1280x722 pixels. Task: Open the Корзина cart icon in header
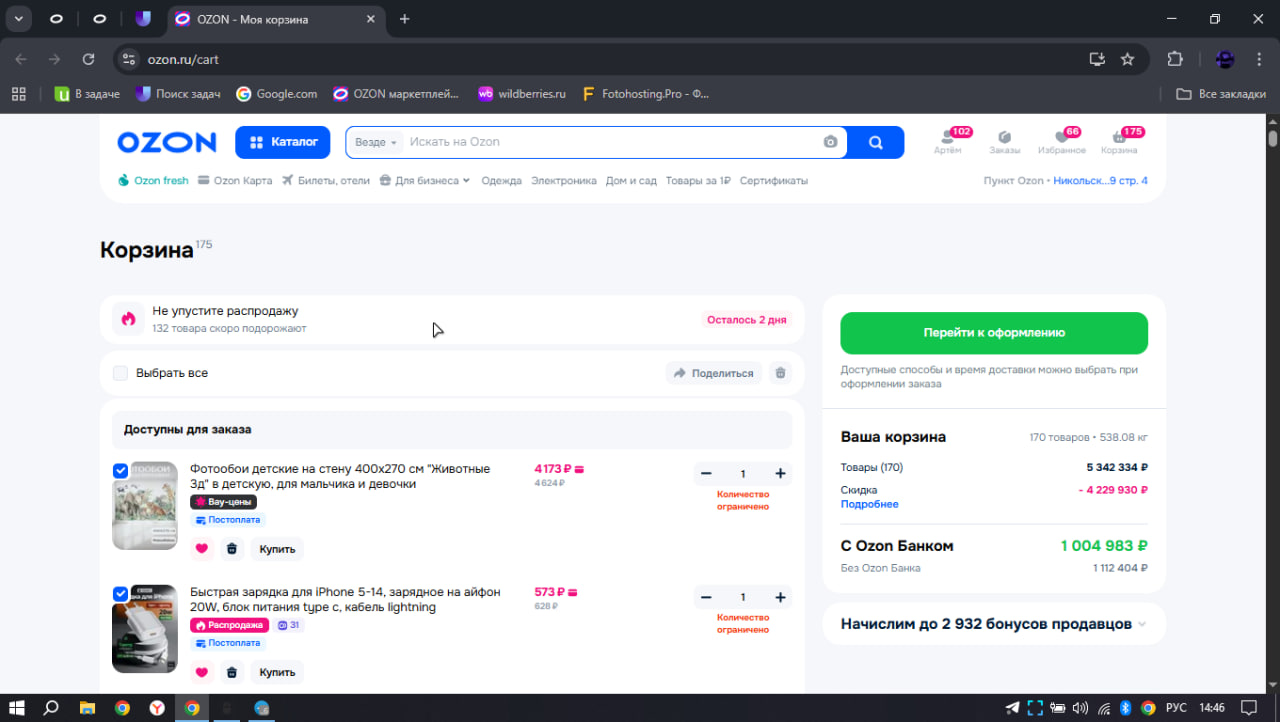[x=1119, y=141]
